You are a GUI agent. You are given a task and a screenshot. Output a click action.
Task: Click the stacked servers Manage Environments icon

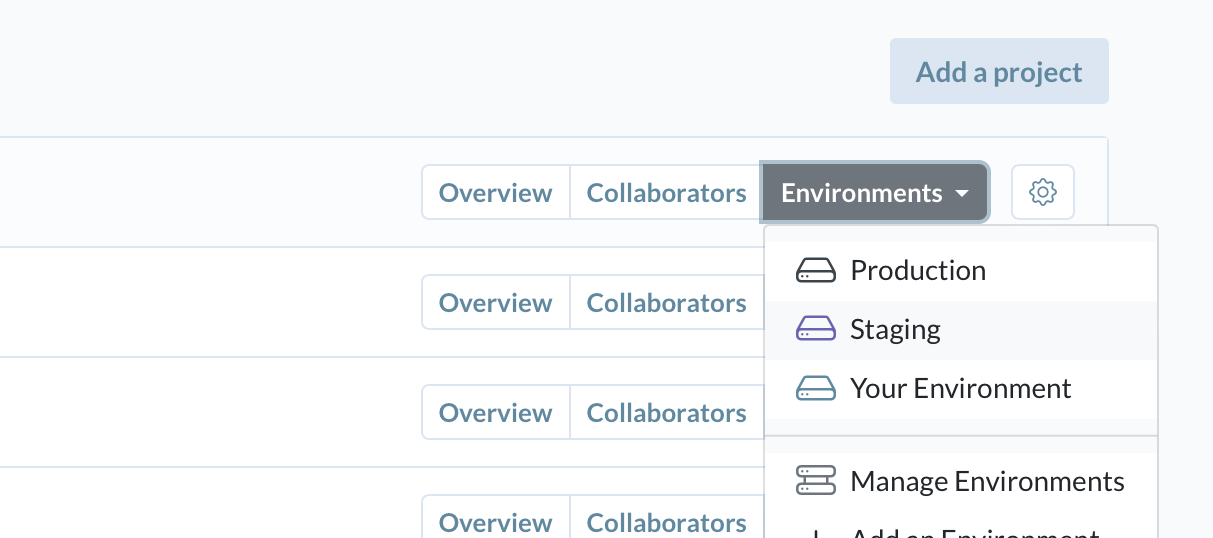pyautogui.click(x=815, y=481)
